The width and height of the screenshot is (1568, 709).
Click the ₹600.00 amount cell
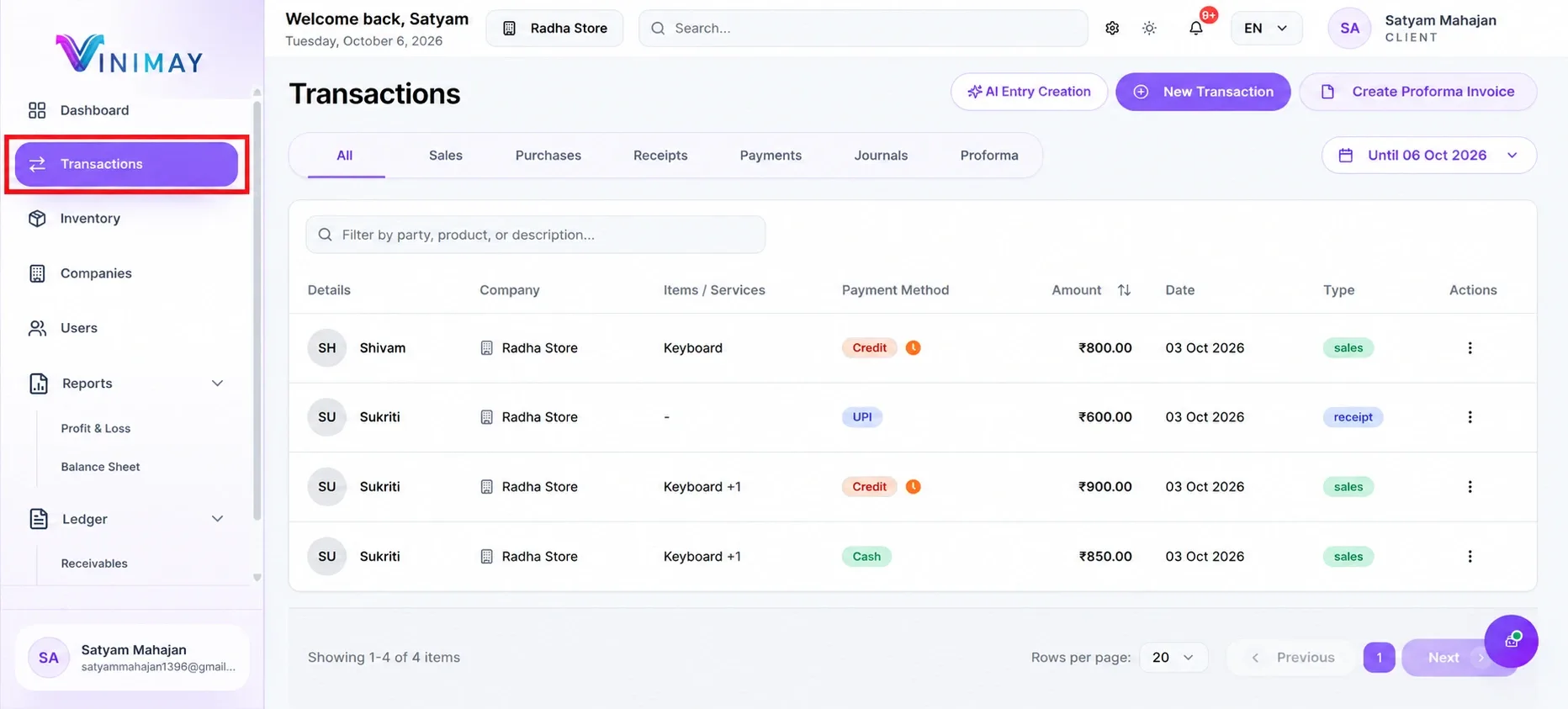click(x=1104, y=417)
